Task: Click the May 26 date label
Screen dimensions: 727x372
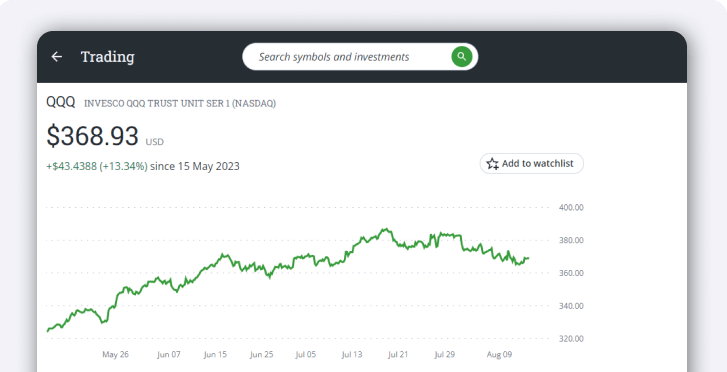Action: 115,354
